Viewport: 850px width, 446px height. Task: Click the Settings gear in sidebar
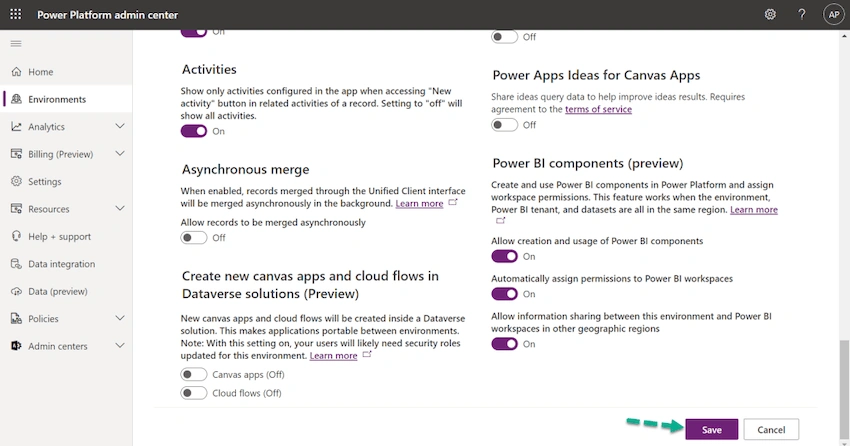(16, 182)
